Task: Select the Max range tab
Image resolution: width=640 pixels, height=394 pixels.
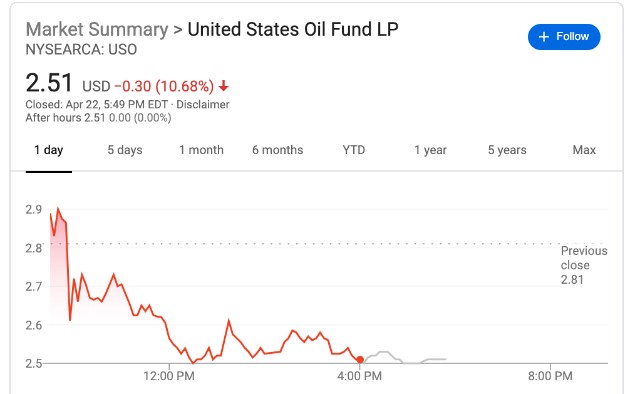Action: coord(584,150)
